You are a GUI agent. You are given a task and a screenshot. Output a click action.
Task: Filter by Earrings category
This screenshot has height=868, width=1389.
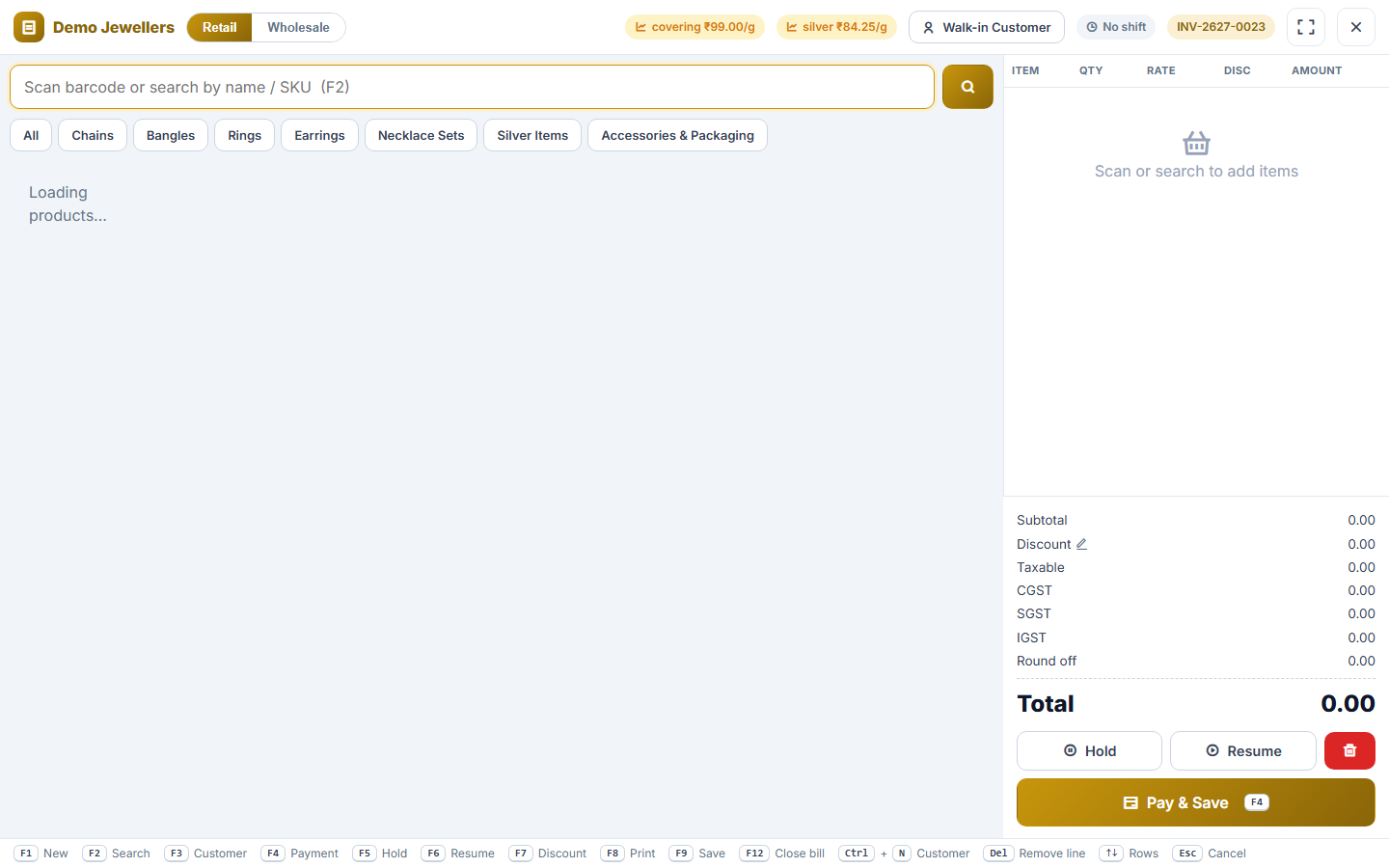319,135
